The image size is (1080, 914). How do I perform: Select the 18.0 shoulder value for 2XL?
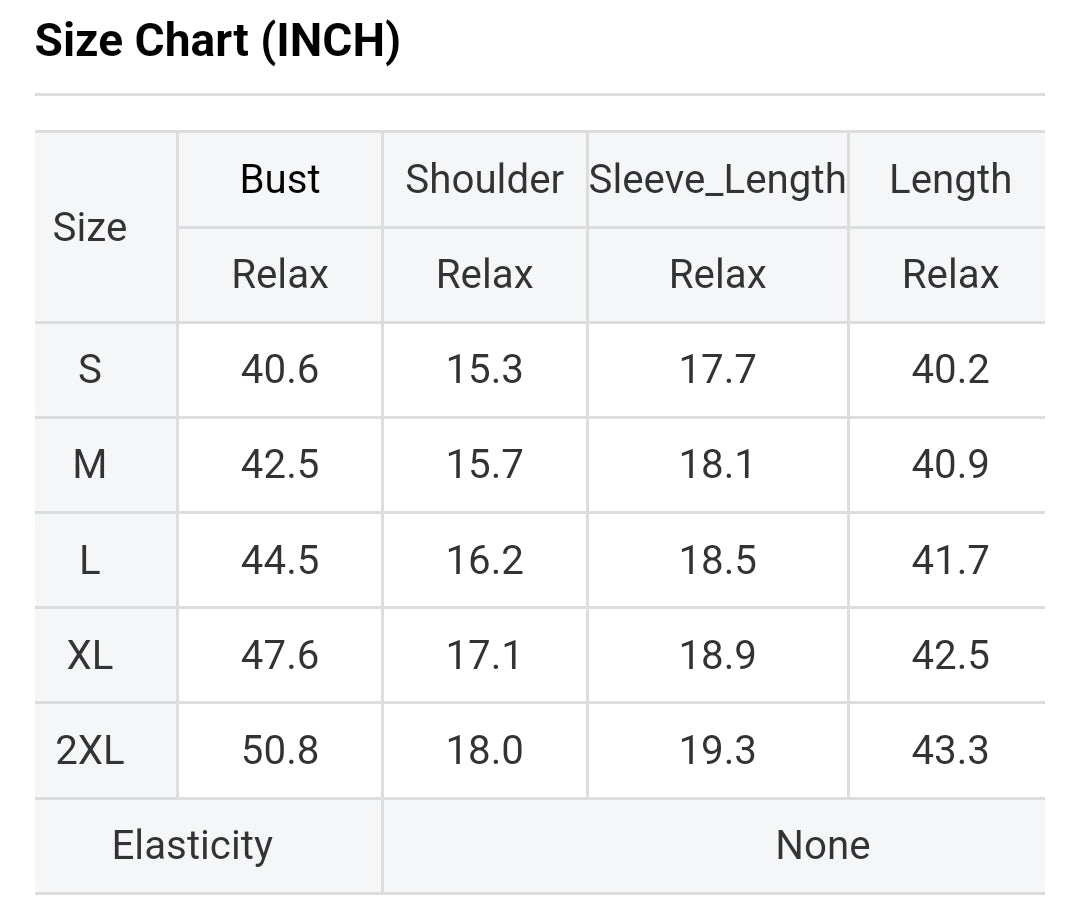pyautogui.click(x=484, y=750)
